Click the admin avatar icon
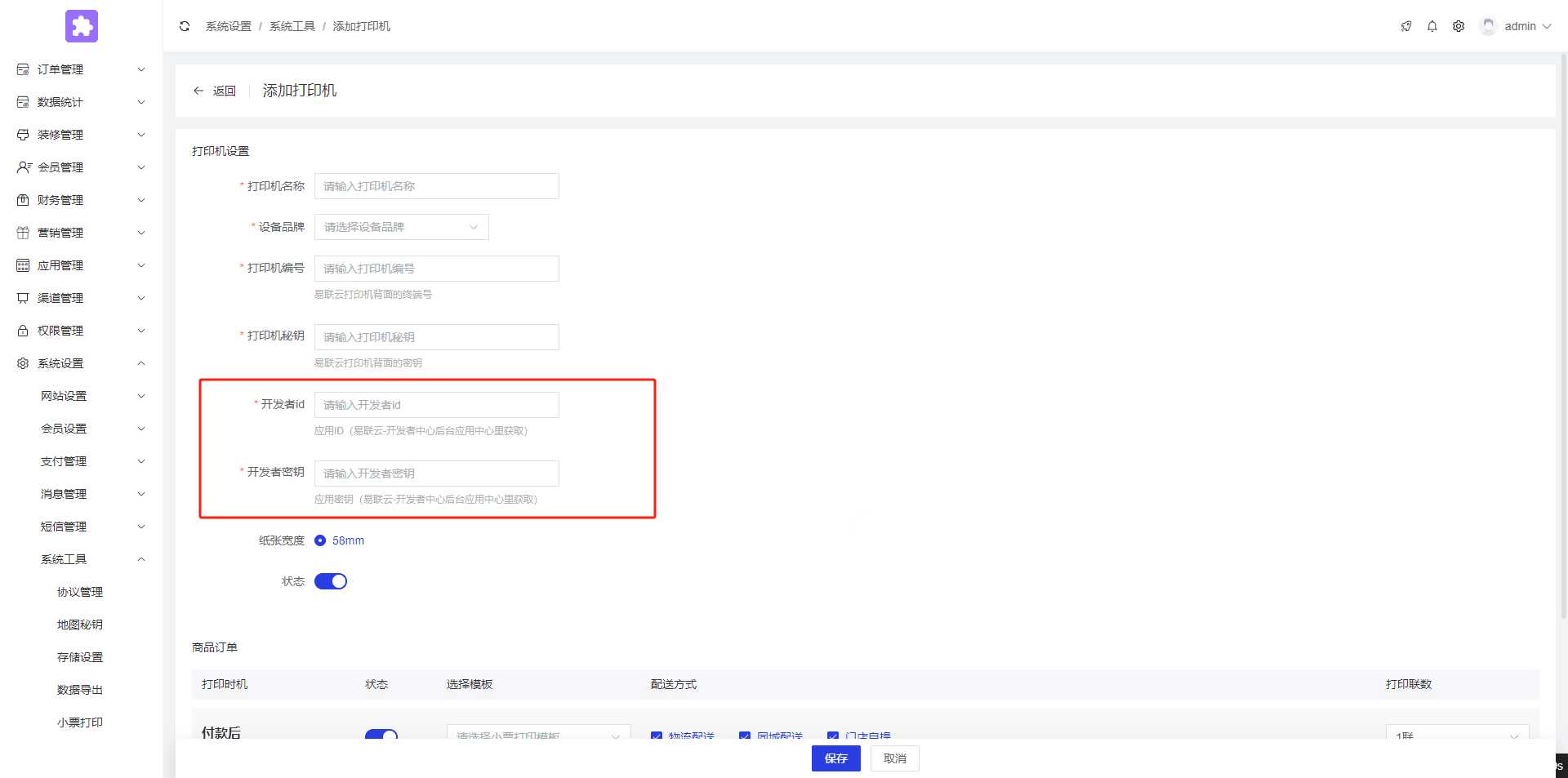The image size is (1568, 778). point(1488,26)
